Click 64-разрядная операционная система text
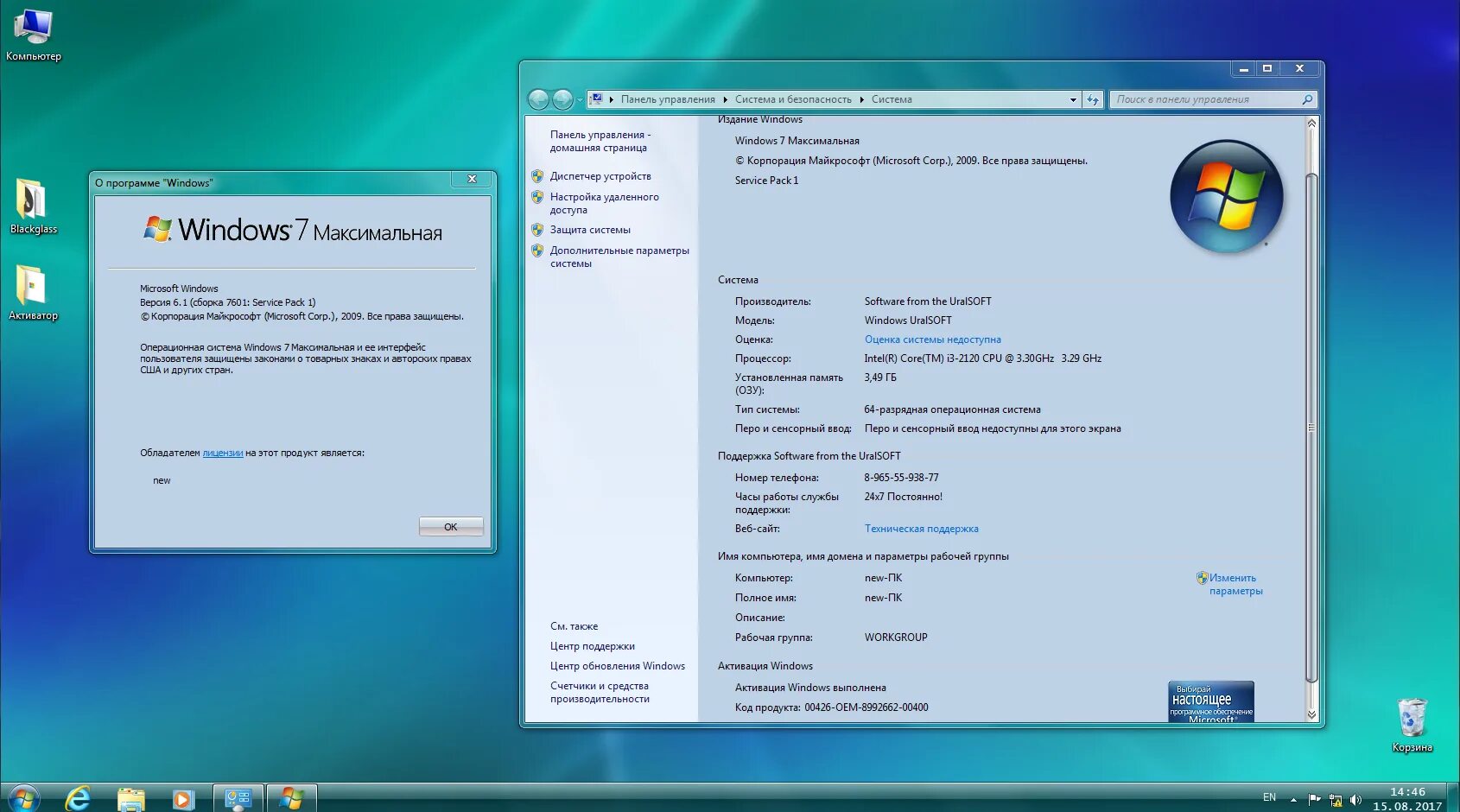Screen dimensions: 1460x812 [952, 409]
